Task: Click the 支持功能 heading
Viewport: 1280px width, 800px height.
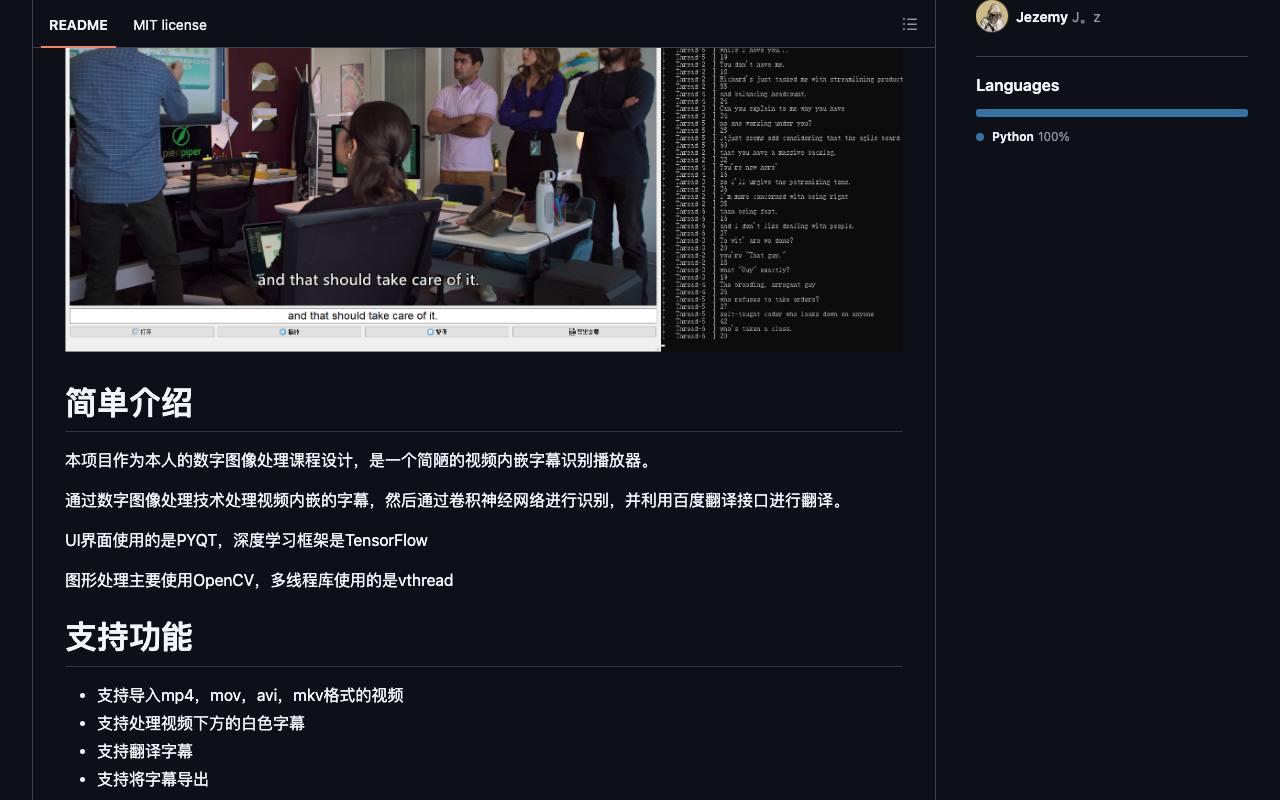Action: (x=129, y=637)
